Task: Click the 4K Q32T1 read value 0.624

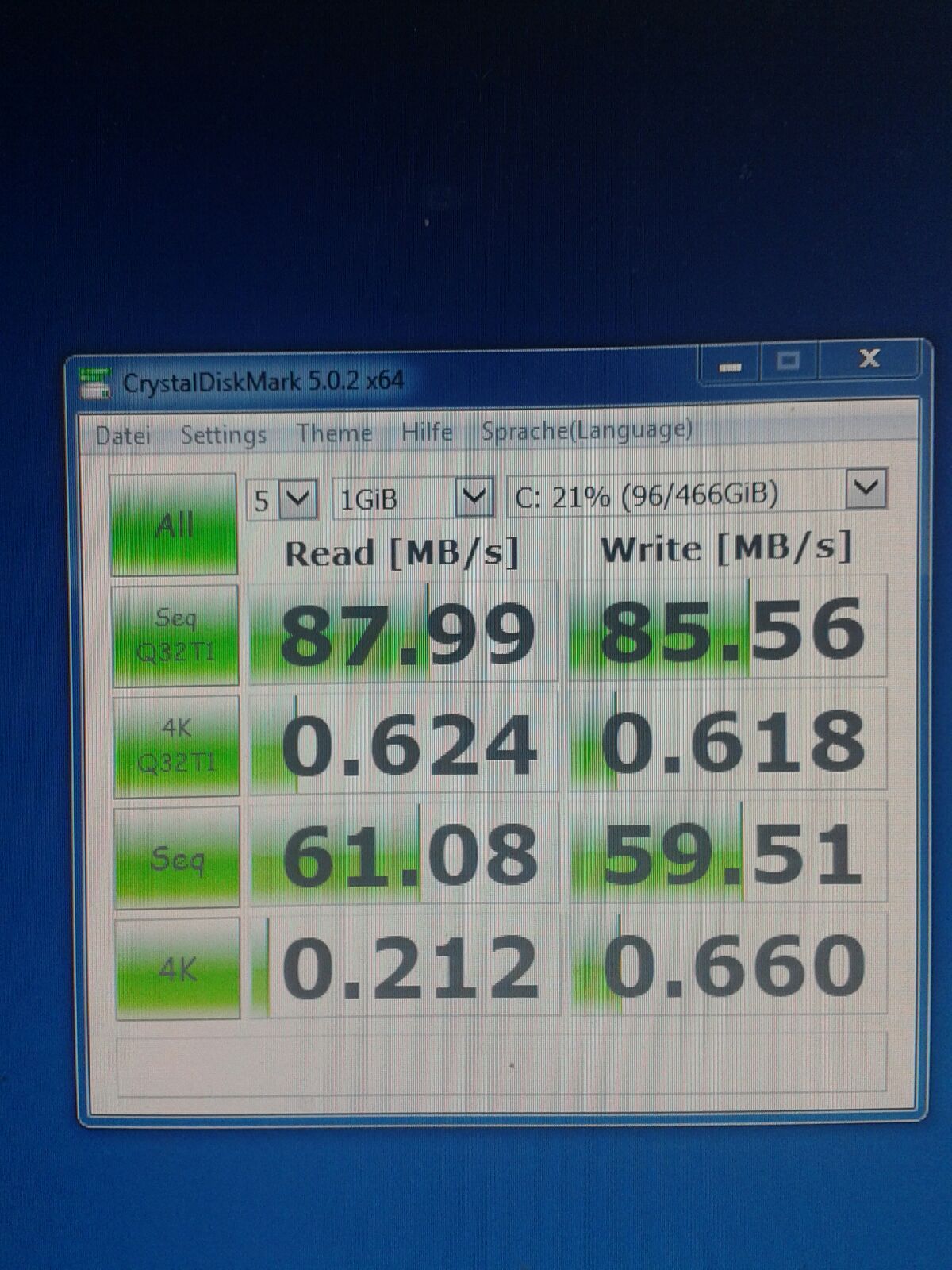Action: 405,743
